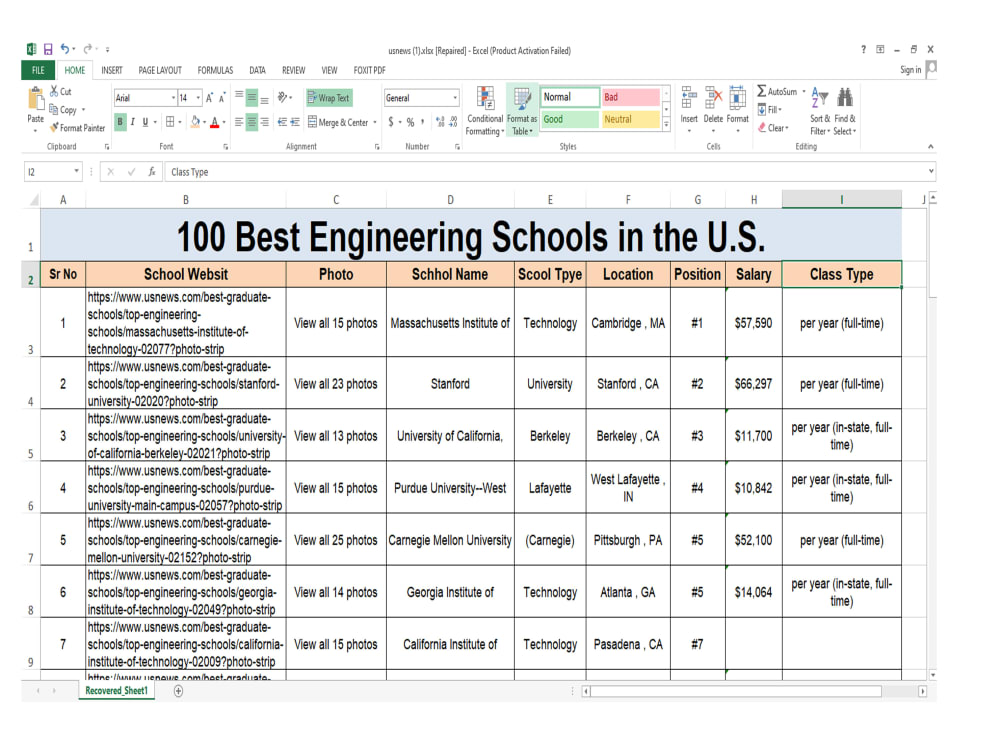Decrease the indent
The height and width of the screenshot is (750, 1000).
tap(283, 122)
